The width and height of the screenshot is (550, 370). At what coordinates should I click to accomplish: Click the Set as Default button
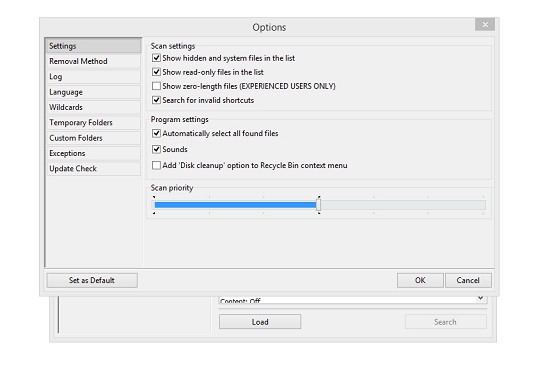(x=92, y=280)
